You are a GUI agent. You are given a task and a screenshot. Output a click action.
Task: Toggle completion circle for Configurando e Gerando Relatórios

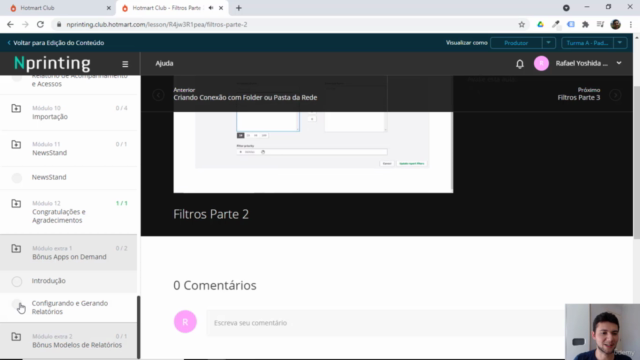pyautogui.click(x=17, y=304)
